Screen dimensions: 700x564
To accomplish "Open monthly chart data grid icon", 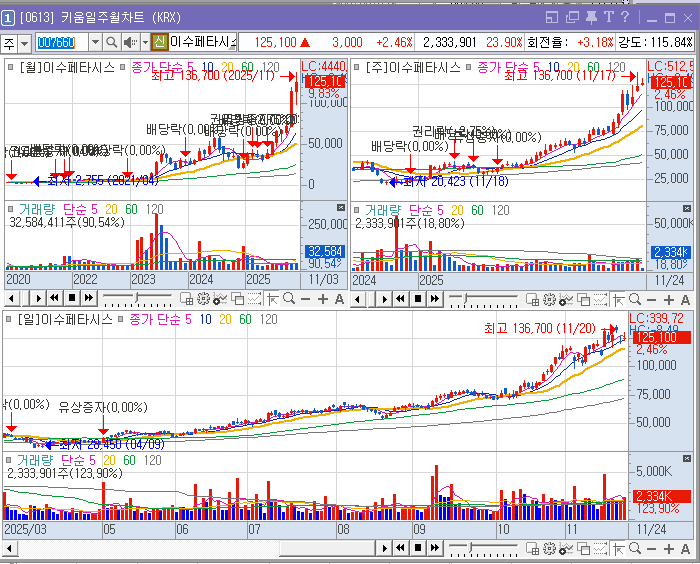I will (x=186, y=299).
